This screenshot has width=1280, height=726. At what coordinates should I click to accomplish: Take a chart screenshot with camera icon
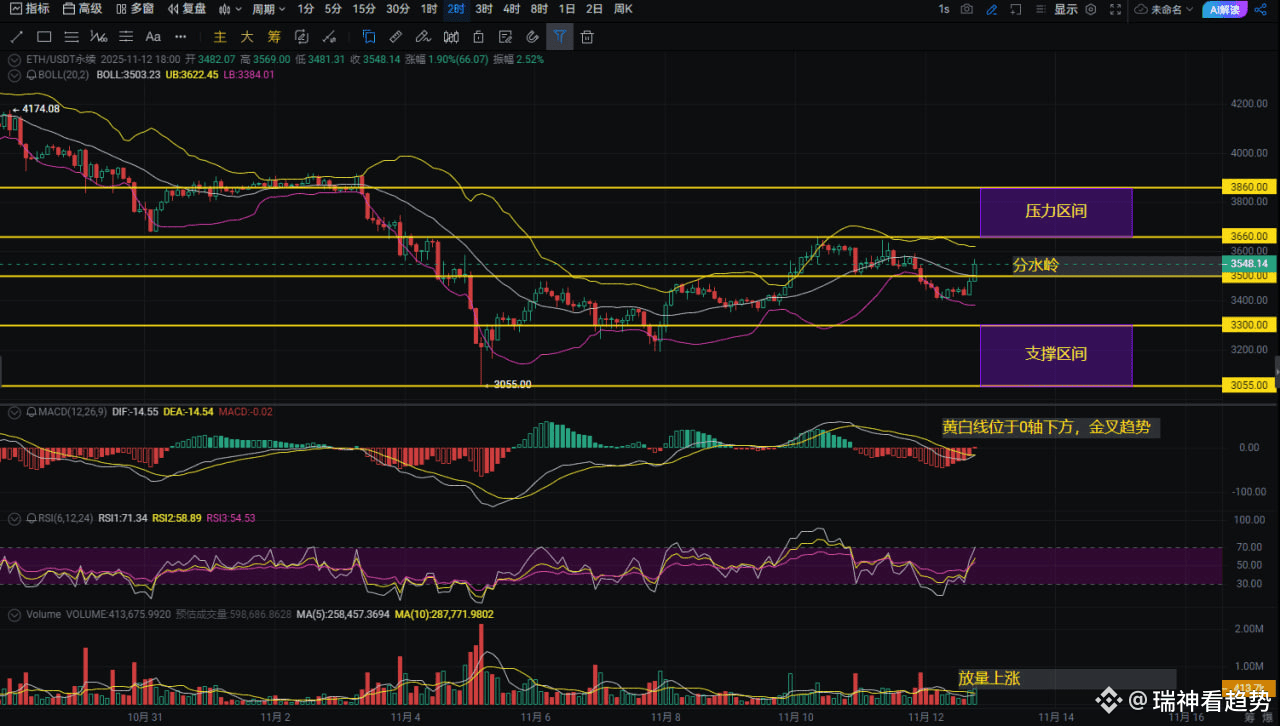pos(967,9)
